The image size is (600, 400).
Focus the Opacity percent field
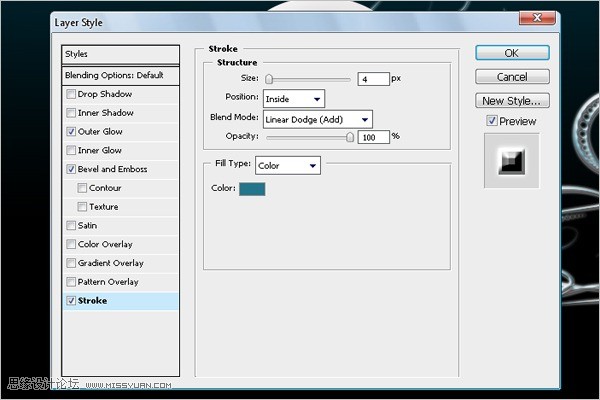tap(373, 137)
